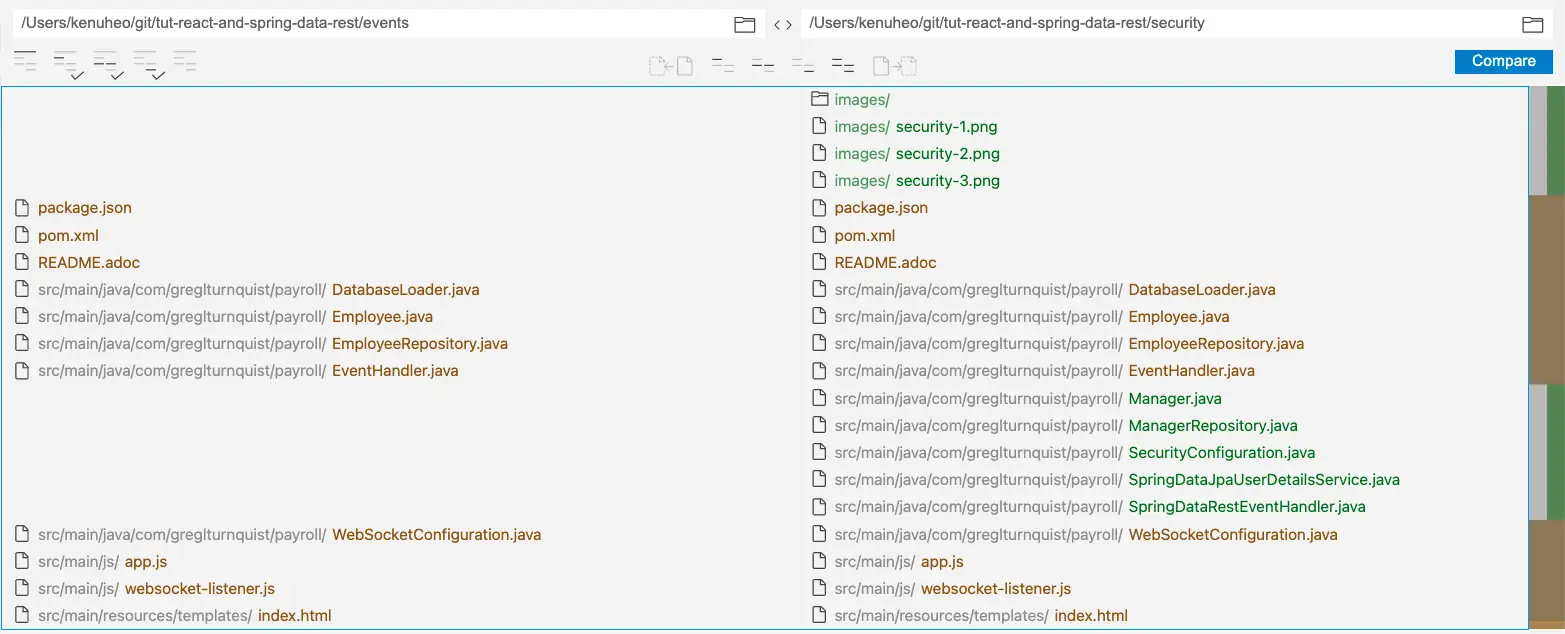Click the file icon next to SecurityConfiguration.java
Viewport: 1565px width, 634px height.
(820, 452)
